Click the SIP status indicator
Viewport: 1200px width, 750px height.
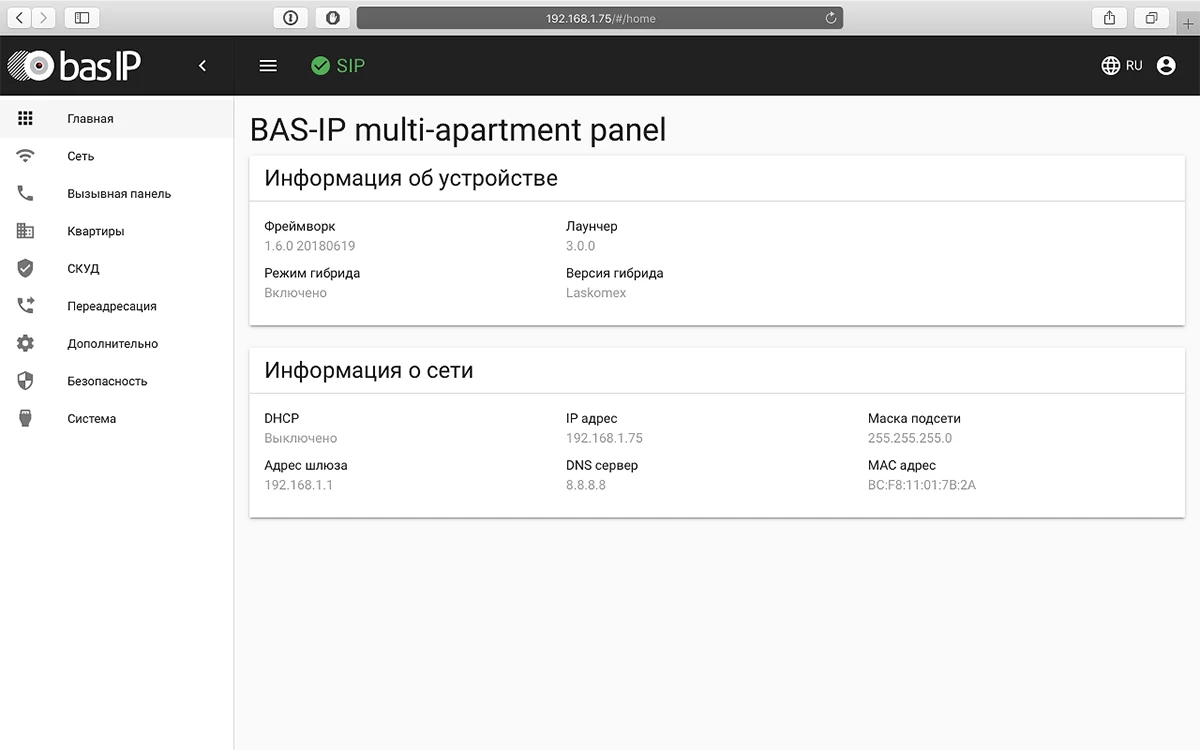tap(338, 66)
